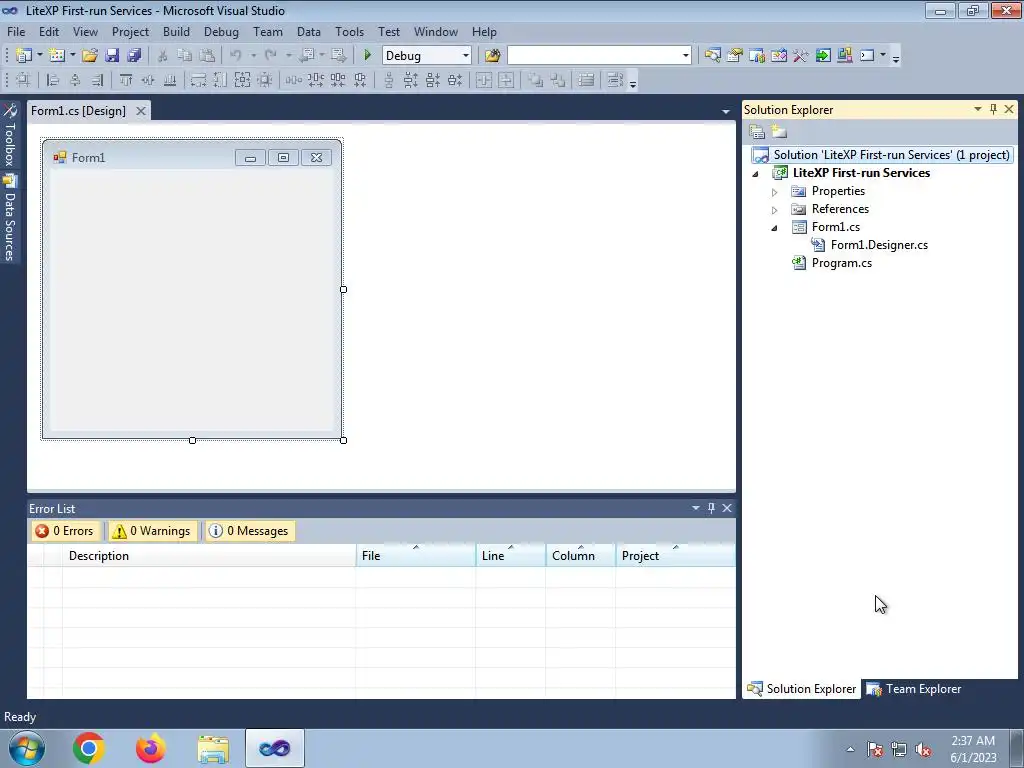
Task: Toggle the 0 Warnings filter
Action: tap(152, 531)
